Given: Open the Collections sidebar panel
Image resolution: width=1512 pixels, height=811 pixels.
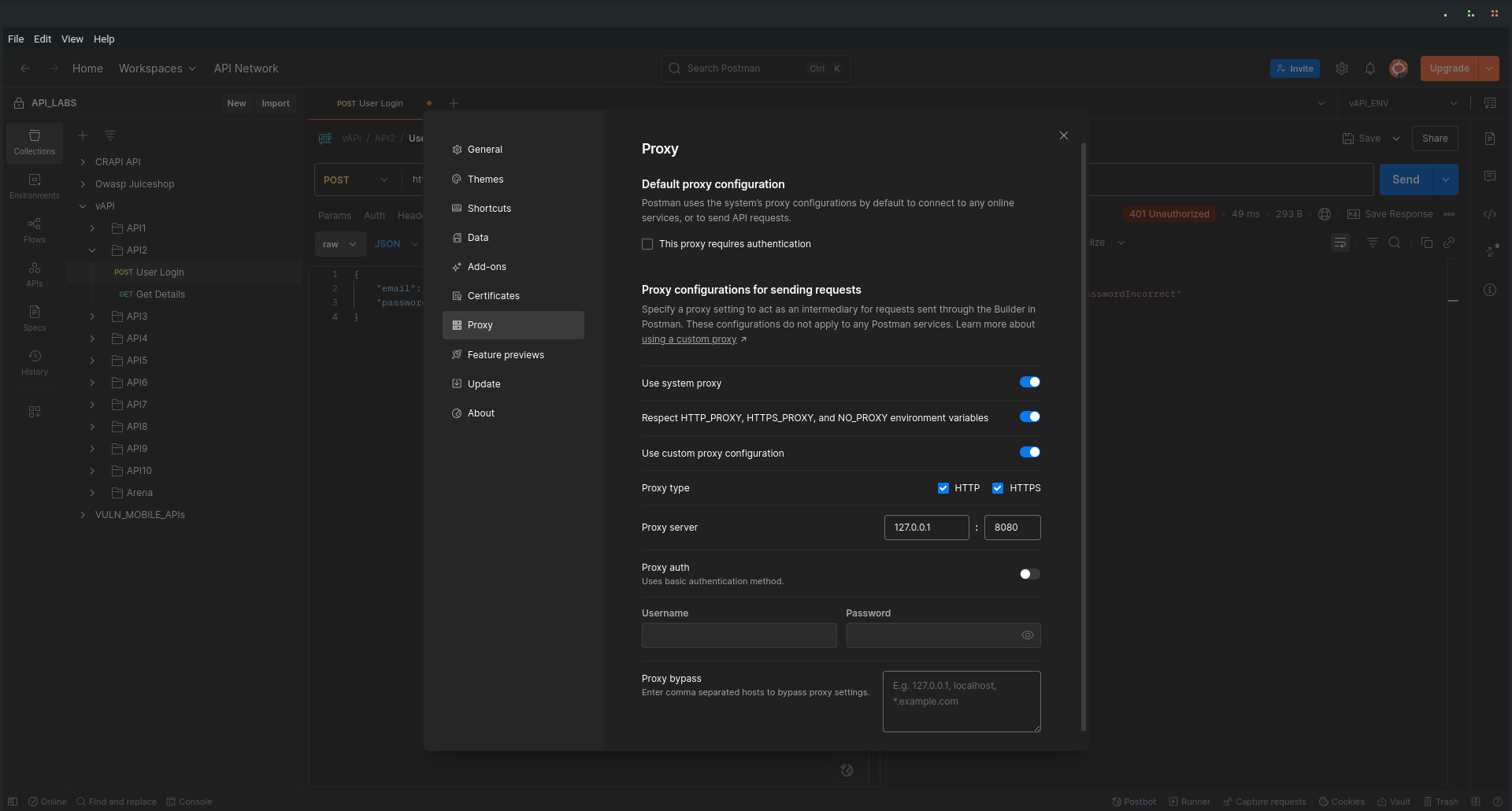Looking at the screenshot, I should 35,143.
